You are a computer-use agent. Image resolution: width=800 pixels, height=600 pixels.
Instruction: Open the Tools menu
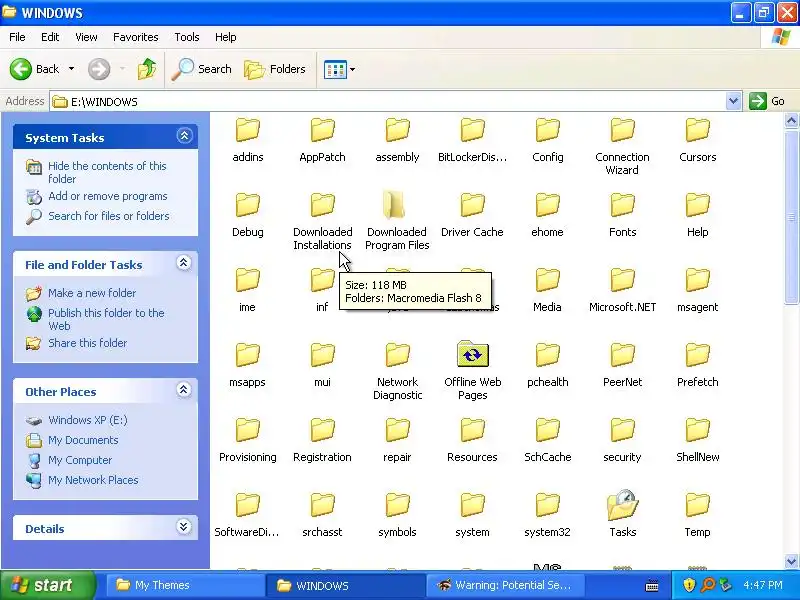coord(187,37)
